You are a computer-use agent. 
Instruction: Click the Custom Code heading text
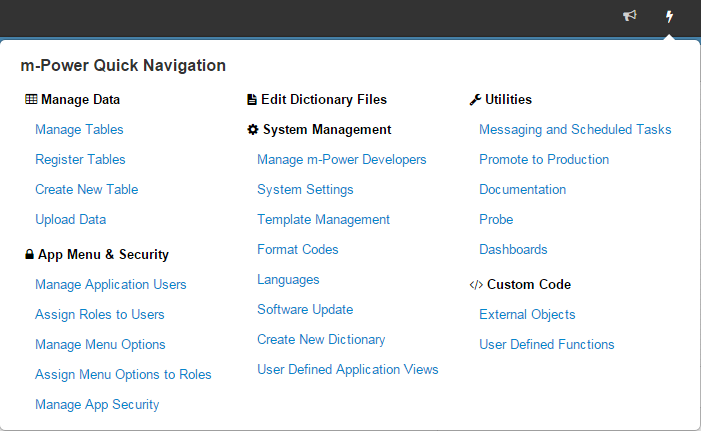(529, 284)
